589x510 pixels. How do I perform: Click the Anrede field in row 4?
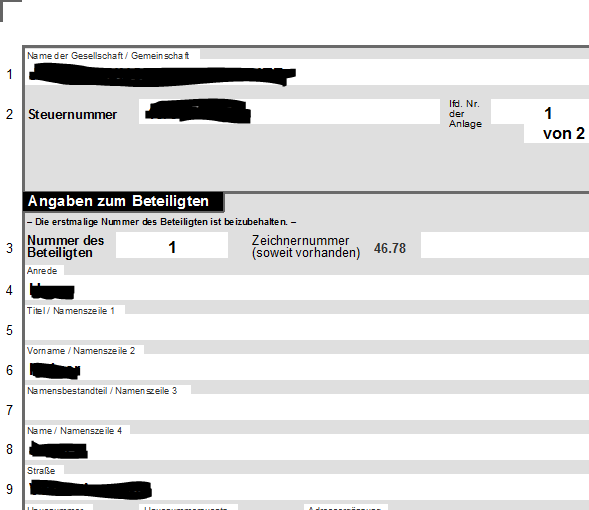pyautogui.click(x=307, y=288)
